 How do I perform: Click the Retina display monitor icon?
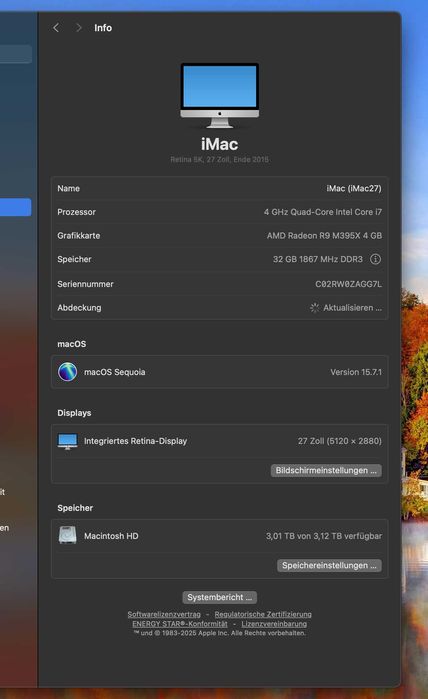point(67,441)
